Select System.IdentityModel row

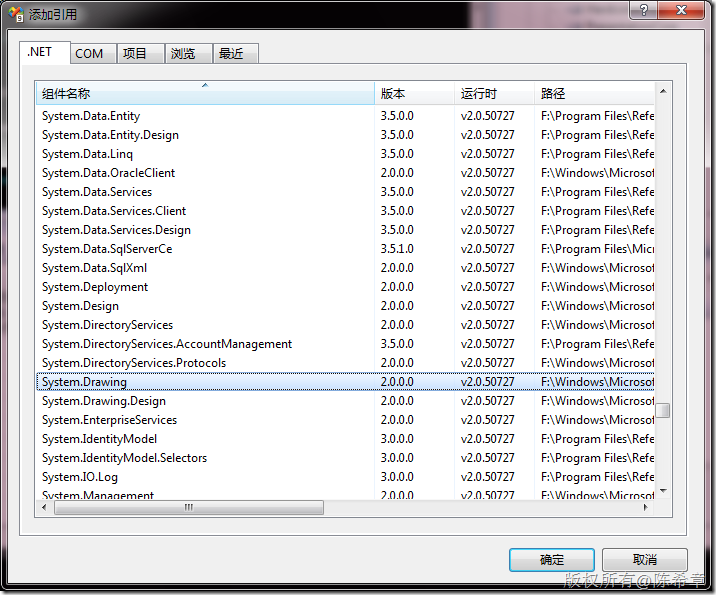[x=345, y=439]
